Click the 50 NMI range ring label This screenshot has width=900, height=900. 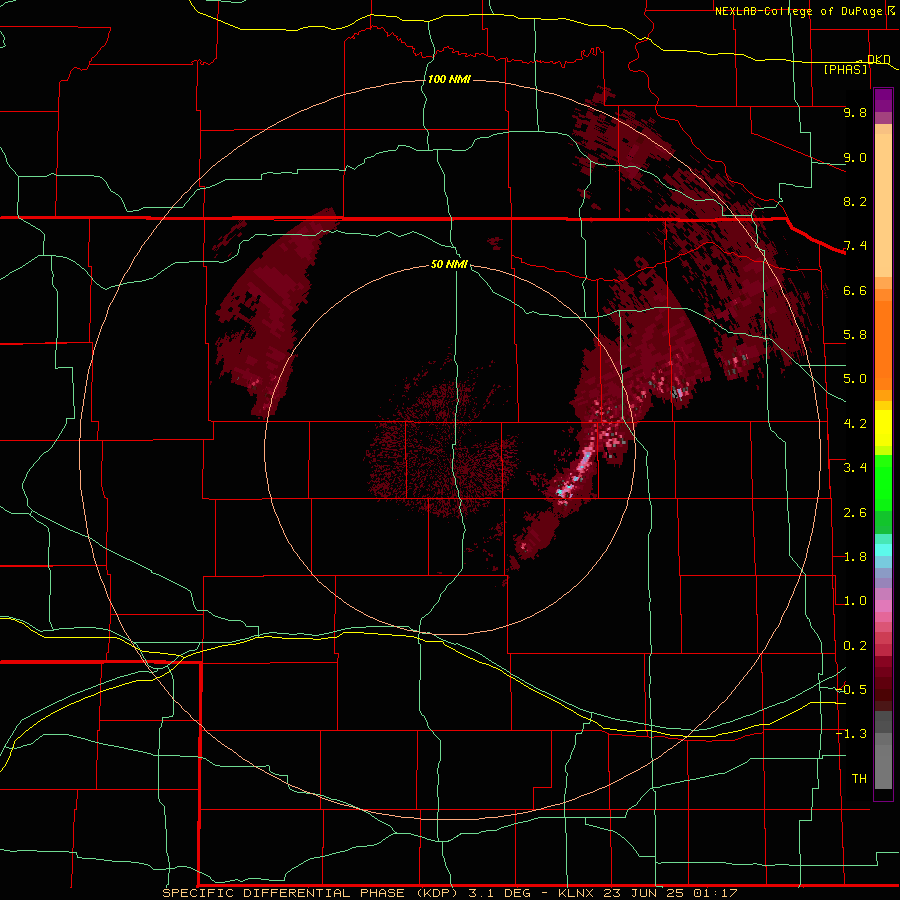449,264
